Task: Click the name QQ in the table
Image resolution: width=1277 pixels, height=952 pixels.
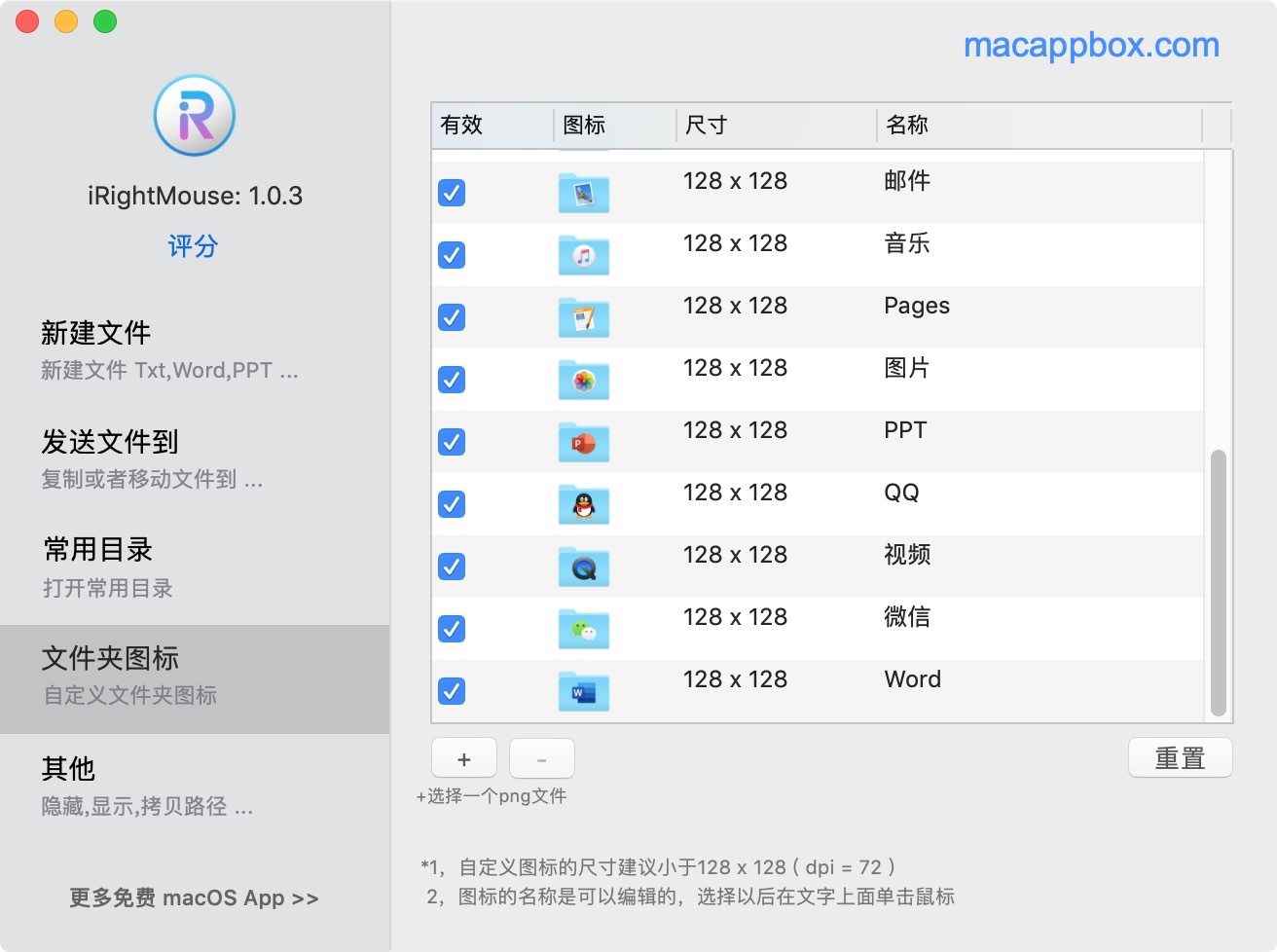Action: [x=901, y=493]
